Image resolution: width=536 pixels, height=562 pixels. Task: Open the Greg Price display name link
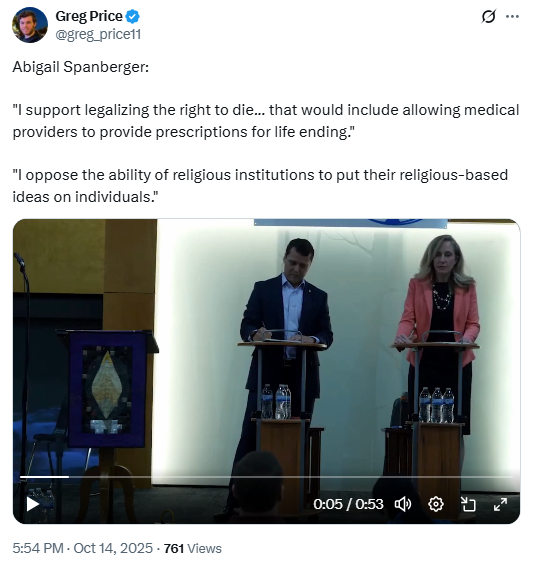coord(89,16)
